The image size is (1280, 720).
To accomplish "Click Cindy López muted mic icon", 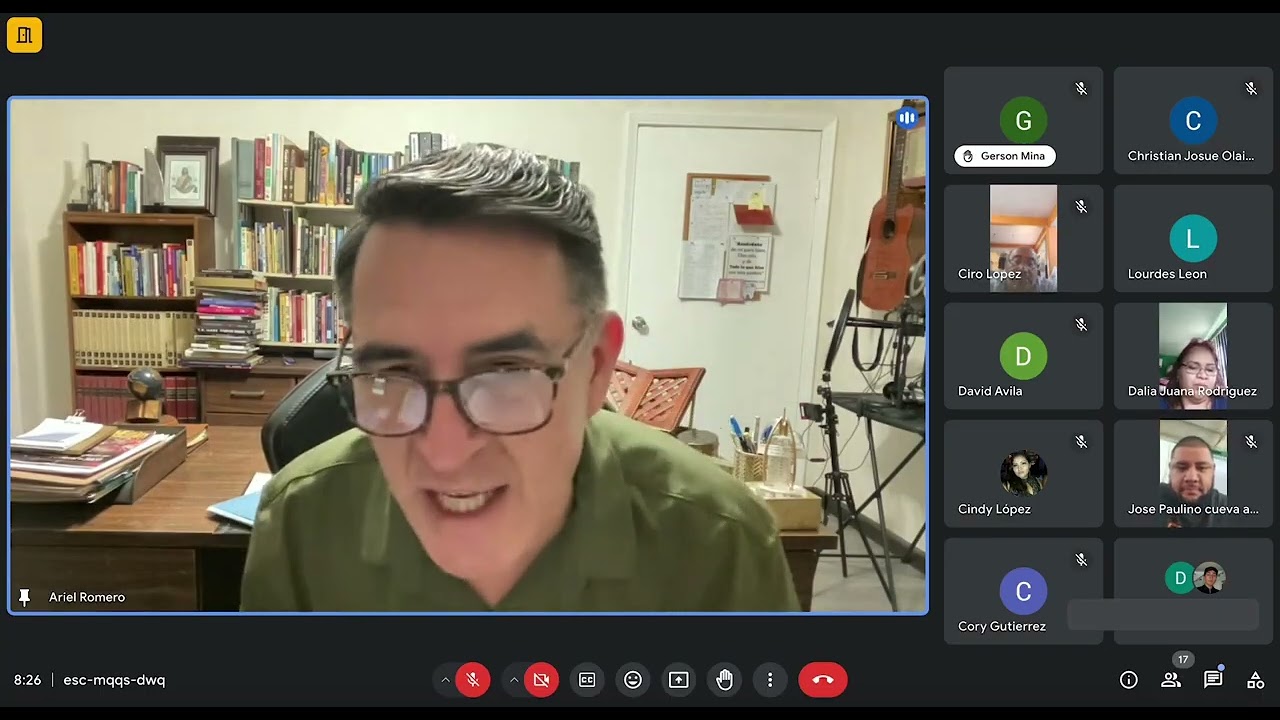I will pos(1081,442).
